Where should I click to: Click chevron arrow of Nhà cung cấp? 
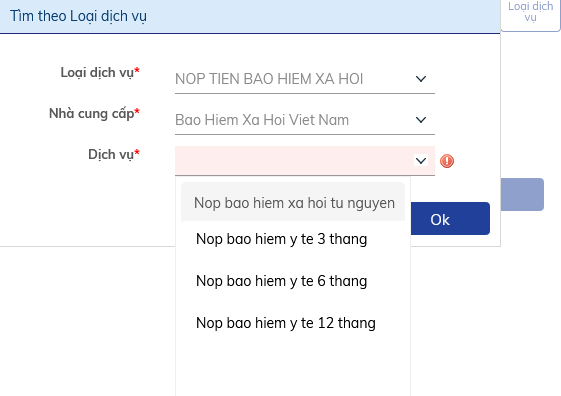[421, 119]
